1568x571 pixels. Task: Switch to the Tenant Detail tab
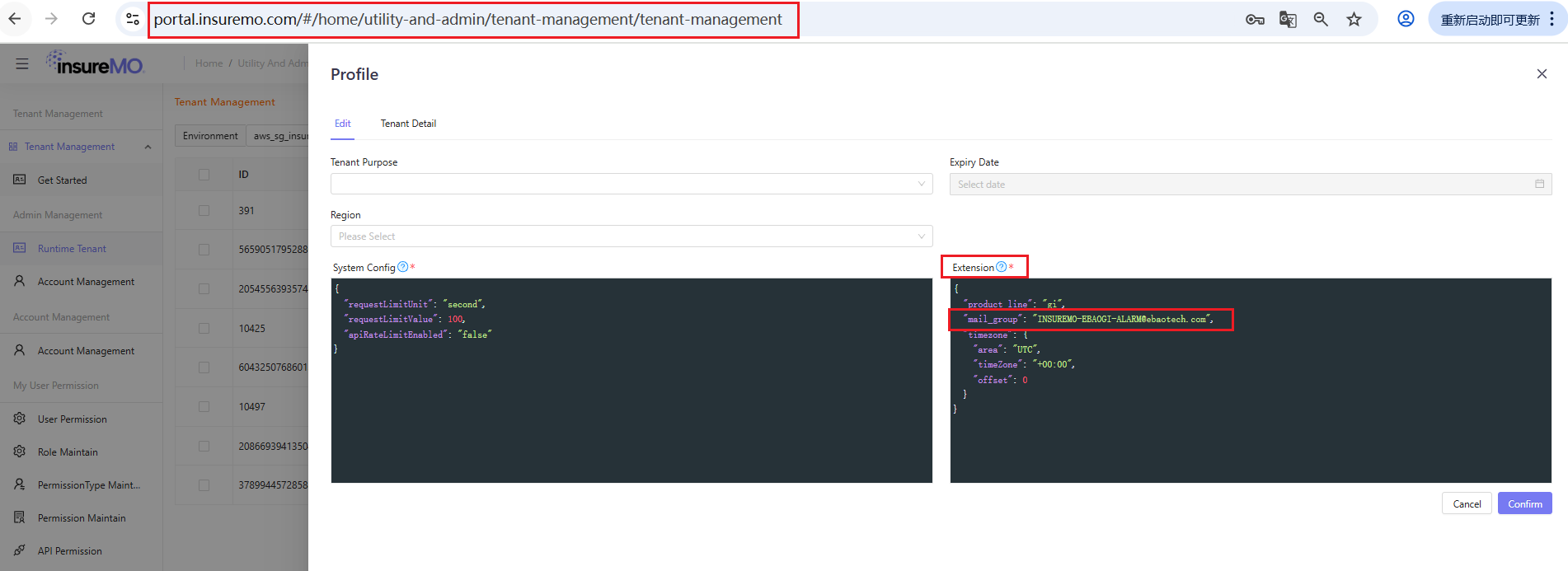click(x=408, y=124)
